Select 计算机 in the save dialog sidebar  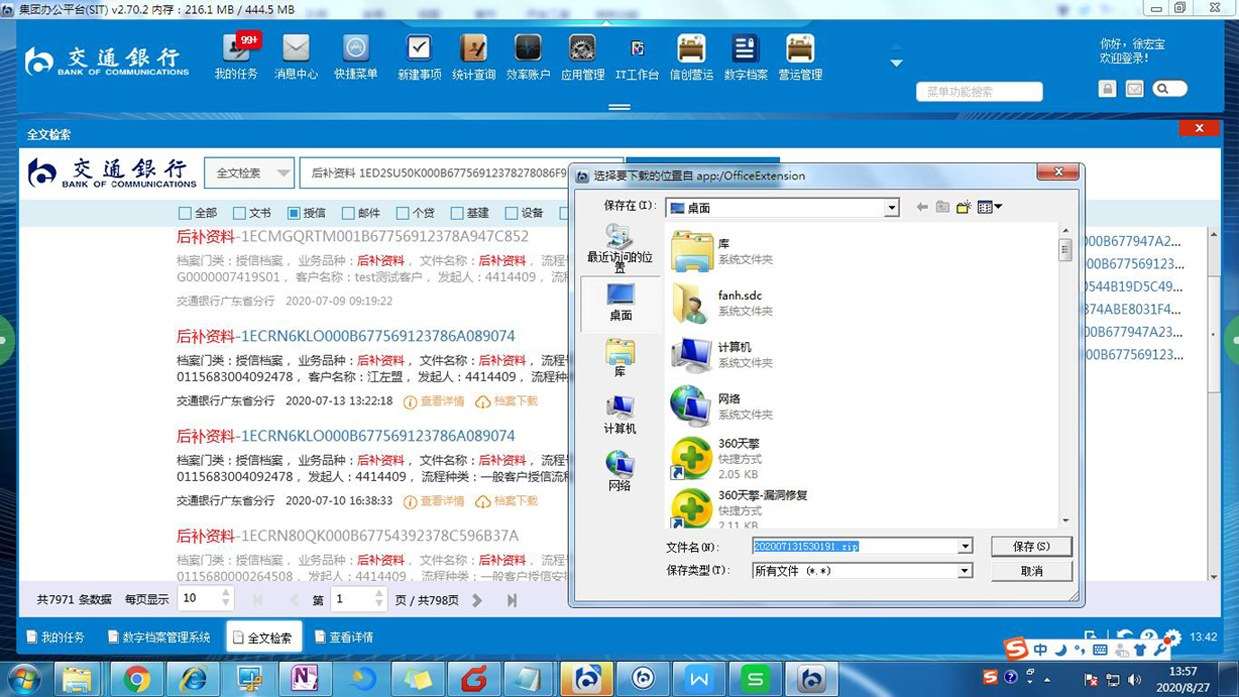(619, 414)
